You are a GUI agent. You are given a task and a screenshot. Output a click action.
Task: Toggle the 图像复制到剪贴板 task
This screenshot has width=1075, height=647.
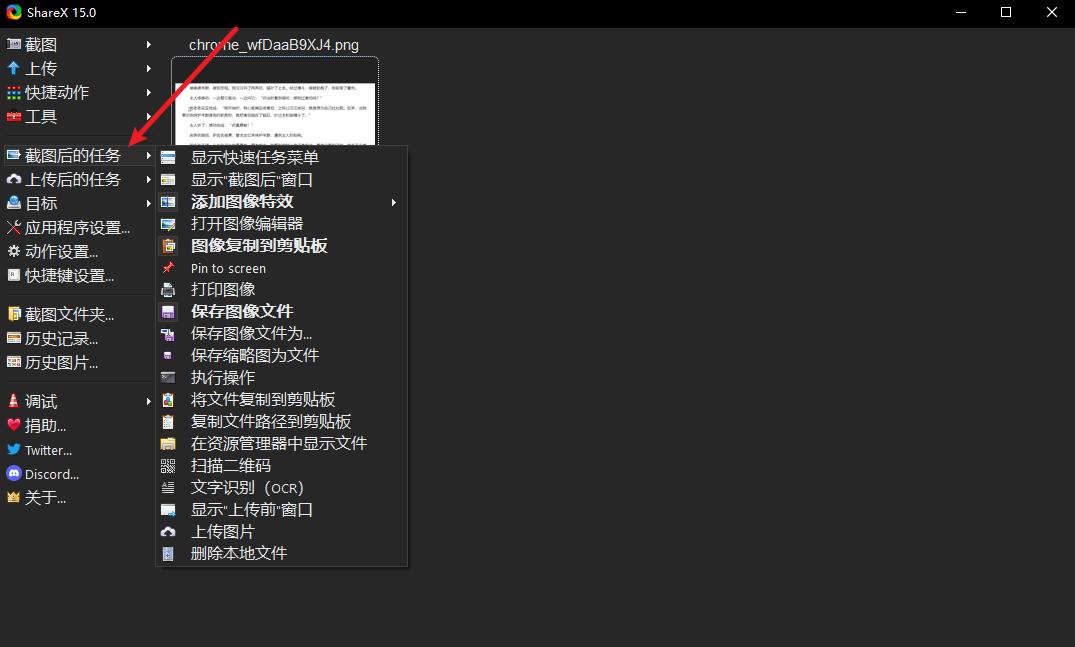(282, 246)
